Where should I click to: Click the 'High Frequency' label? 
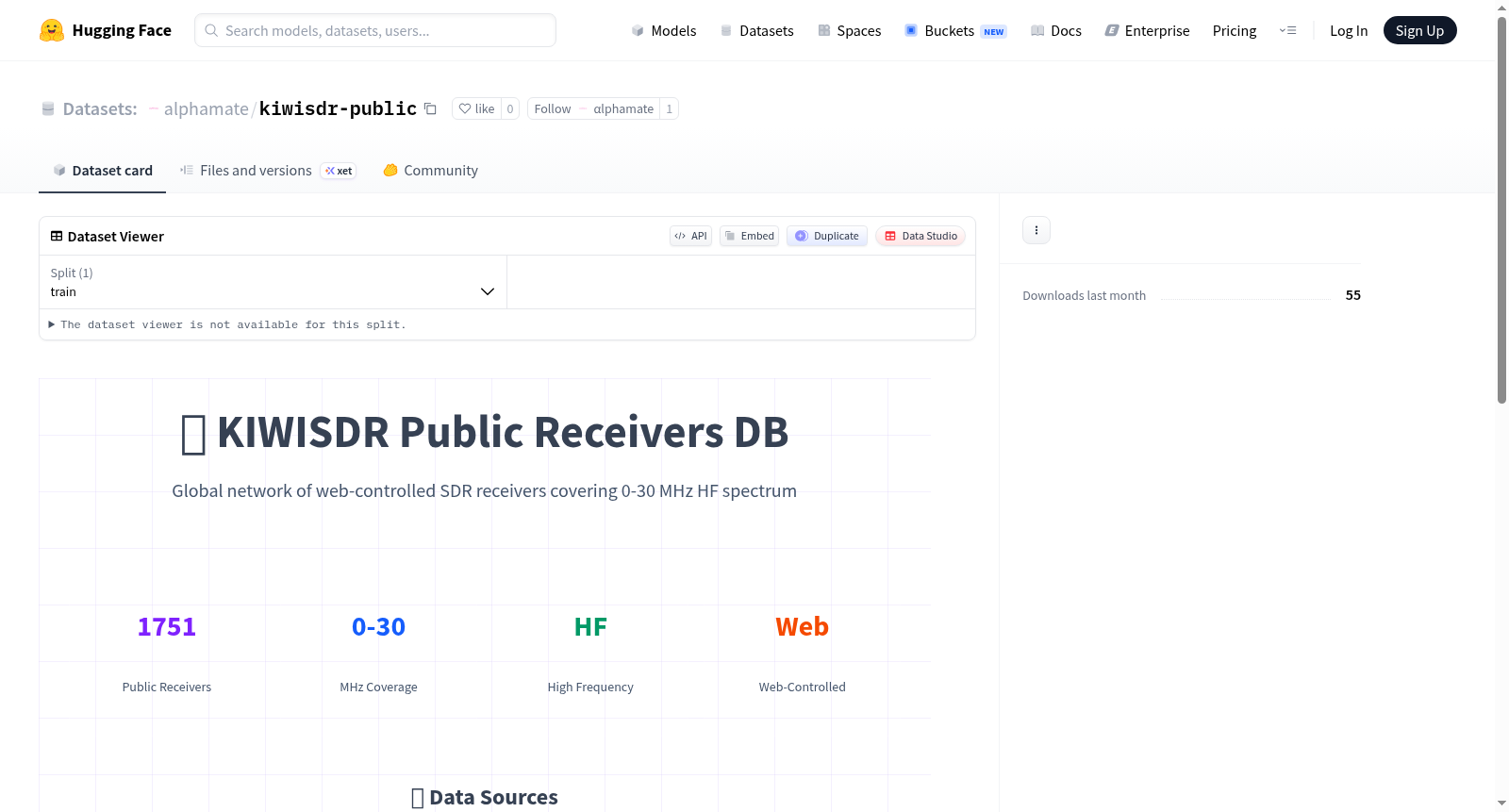coord(590,687)
